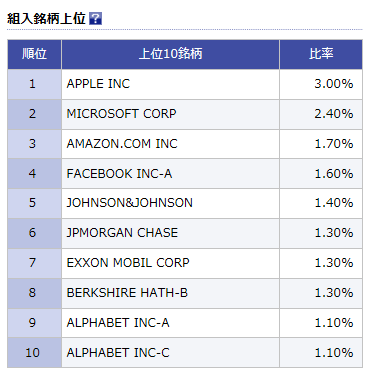Select ALPHABET INC-A in the table
This screenshot has height=380, width=373.
tap(118, 323)
